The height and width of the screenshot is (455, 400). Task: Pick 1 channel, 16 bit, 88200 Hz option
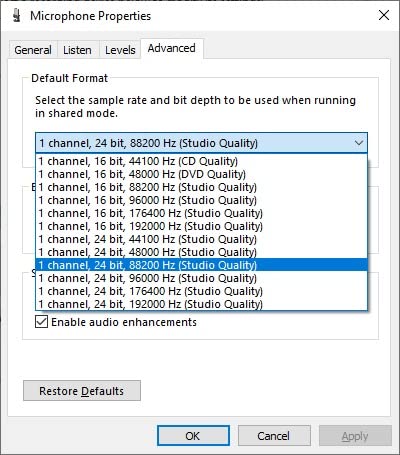(x=201, y=187)
